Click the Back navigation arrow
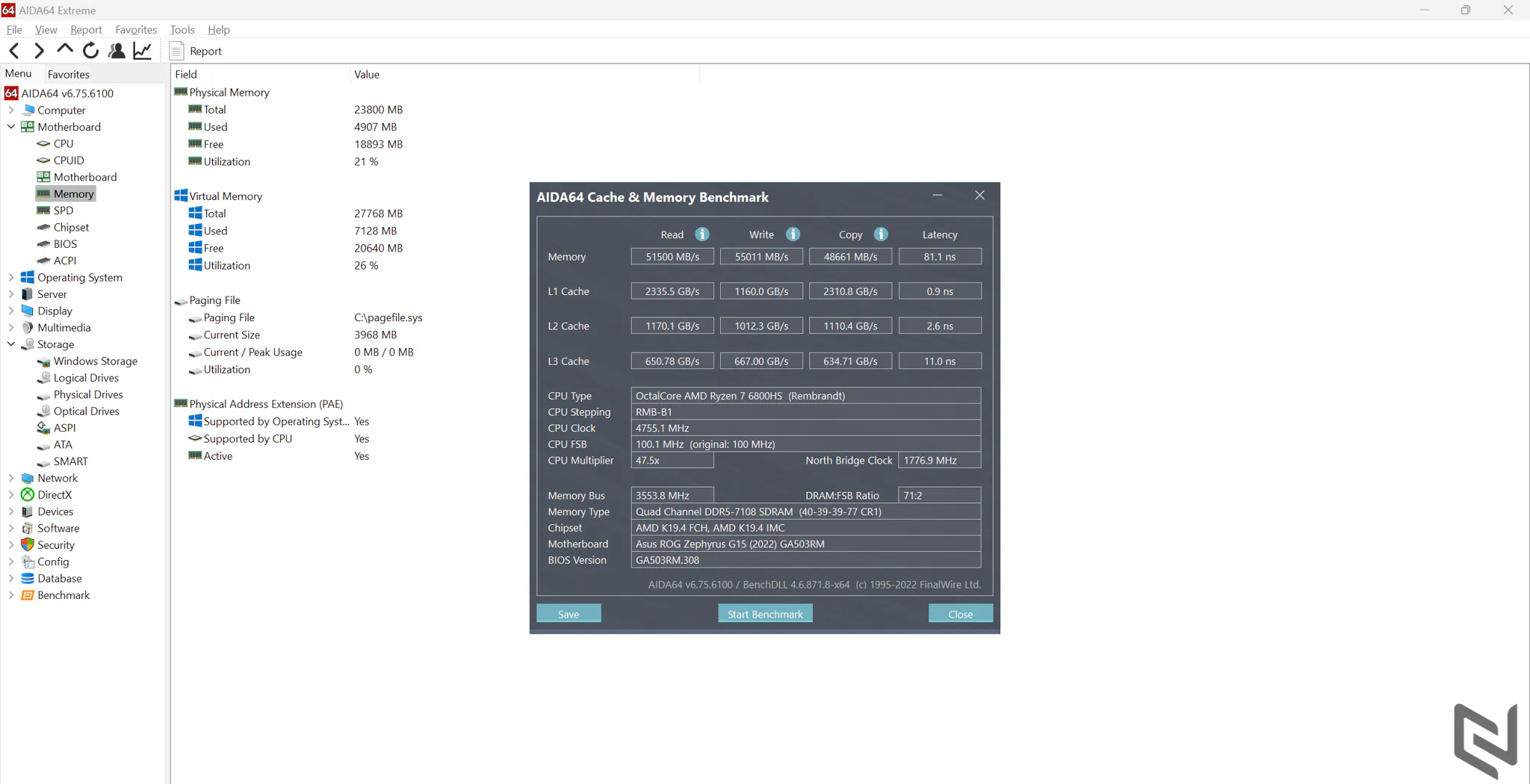Viewport: 1530px width, 784px height. click(14, 51)
